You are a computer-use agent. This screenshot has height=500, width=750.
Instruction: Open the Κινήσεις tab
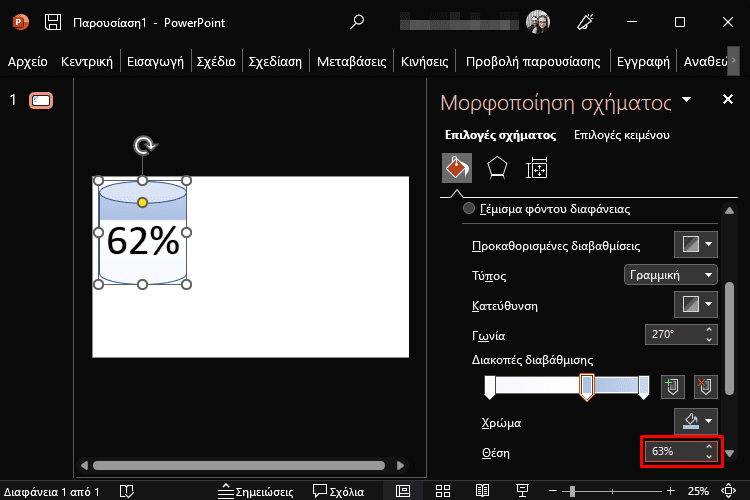(x=424, y=62)
